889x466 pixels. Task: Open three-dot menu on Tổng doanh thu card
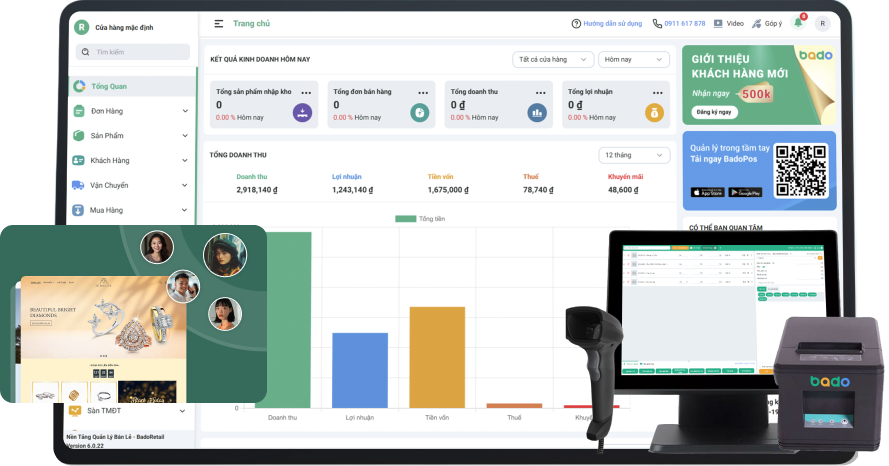[540, 92]
